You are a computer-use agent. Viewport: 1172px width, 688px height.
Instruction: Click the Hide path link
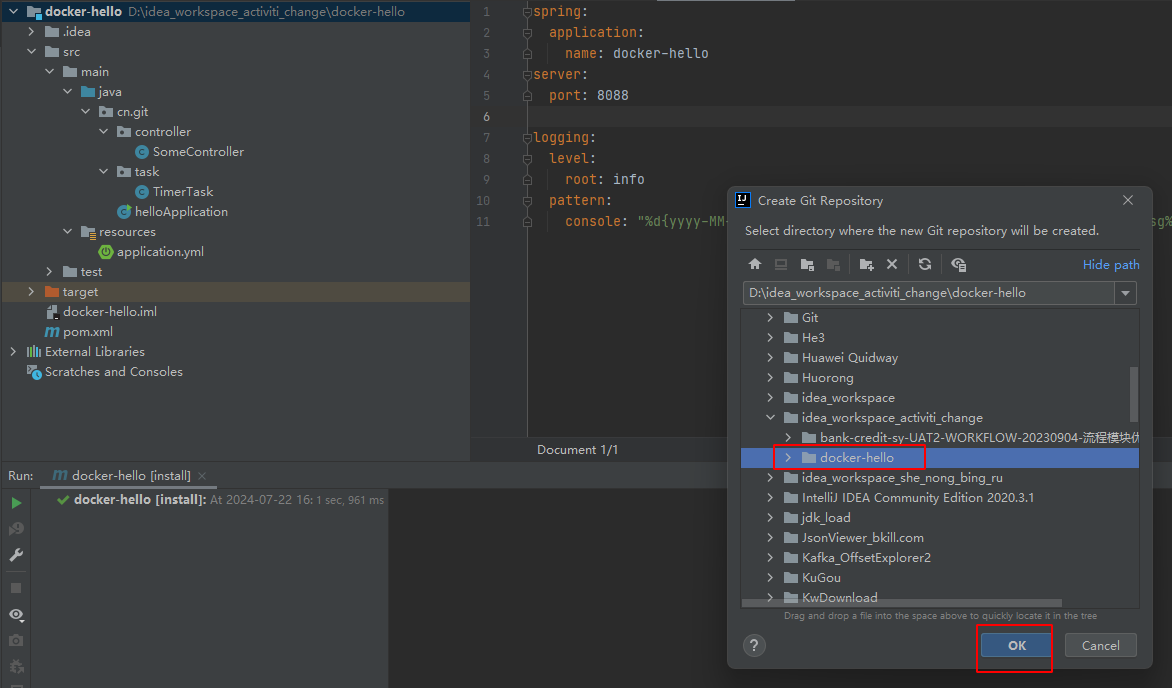tap(1110, 265)
